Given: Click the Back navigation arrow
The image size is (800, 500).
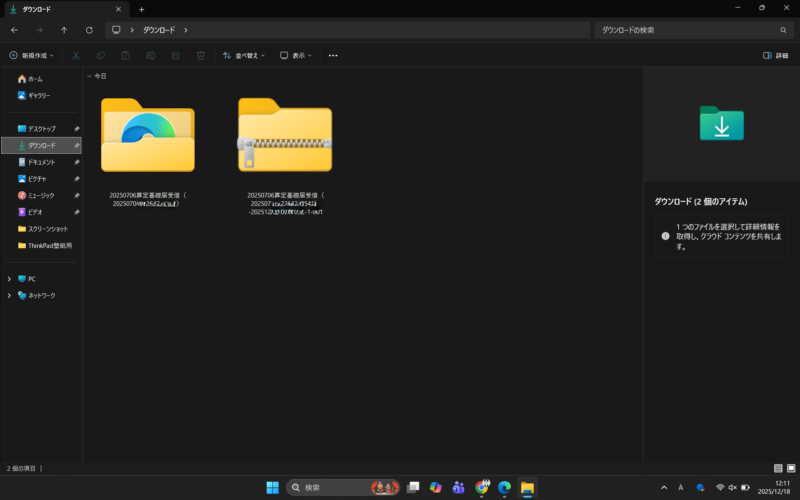Looking at the screenshot, I should click(x=14, y=30).
